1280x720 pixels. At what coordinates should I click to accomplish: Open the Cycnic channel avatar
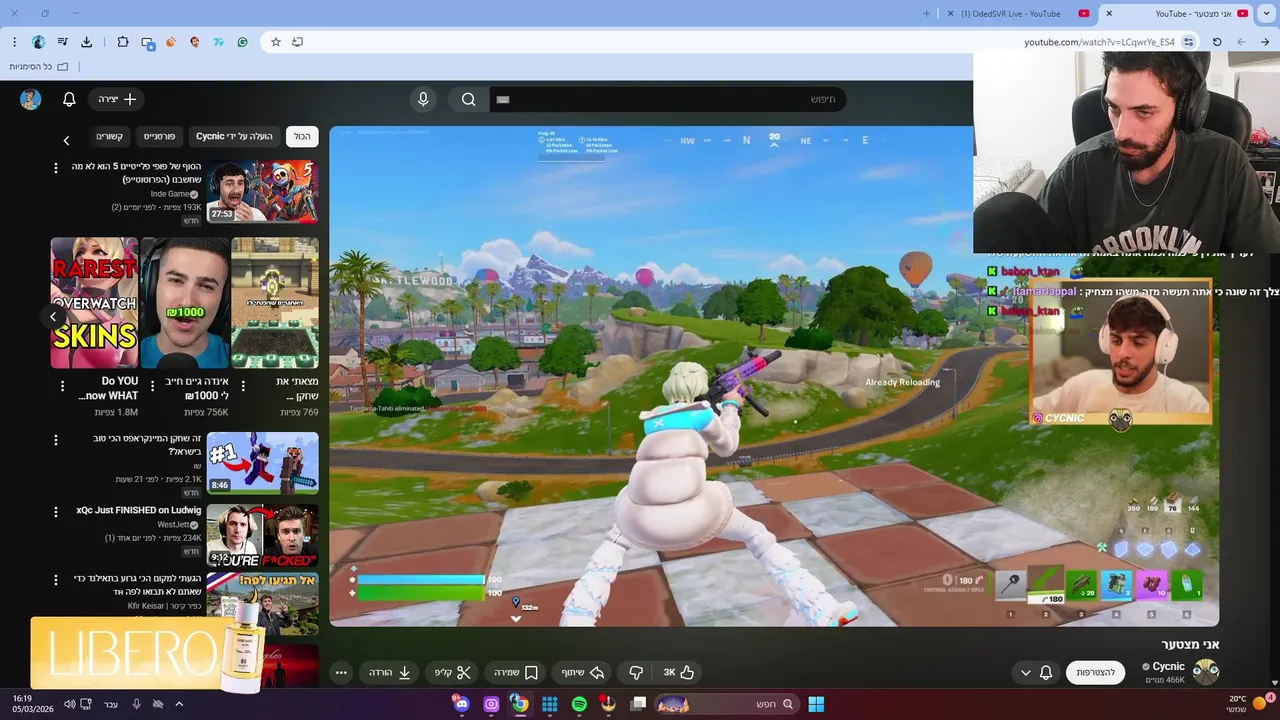coord(1206,671)
